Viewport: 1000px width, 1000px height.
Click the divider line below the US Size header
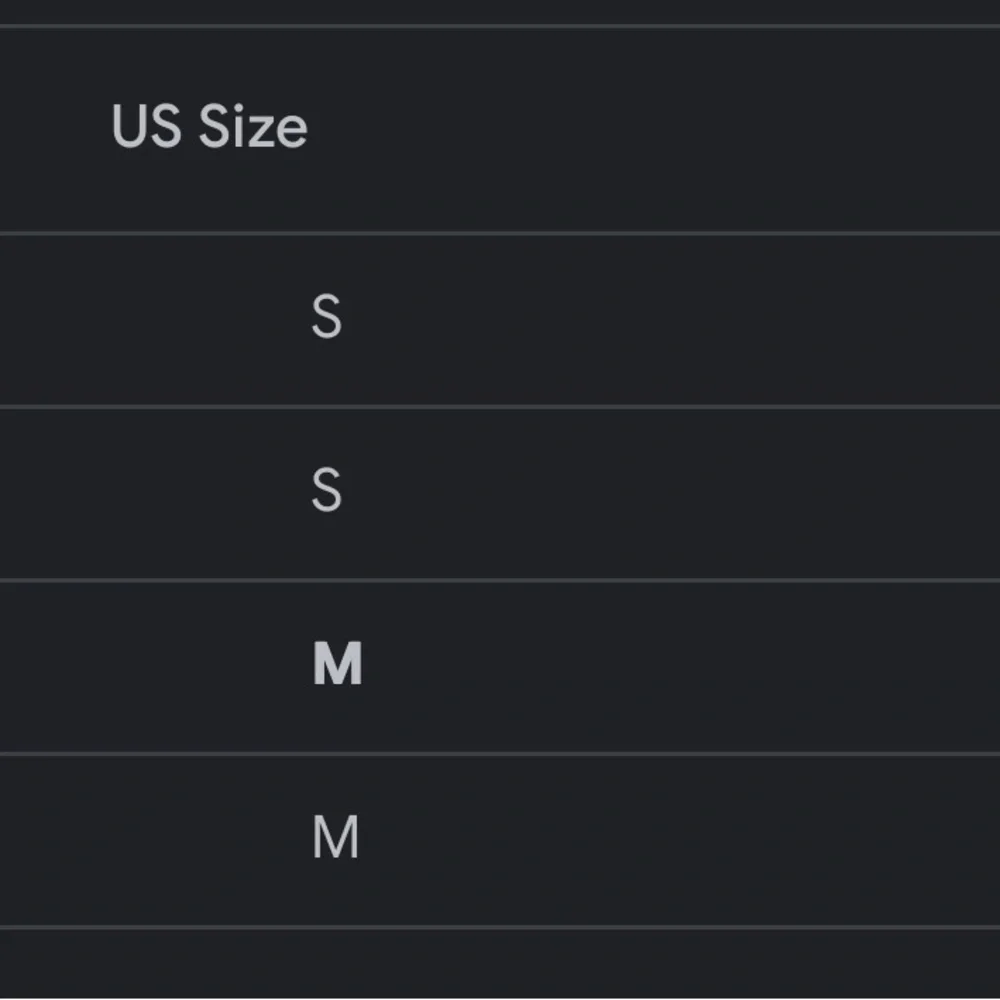(x=500, y=233)
